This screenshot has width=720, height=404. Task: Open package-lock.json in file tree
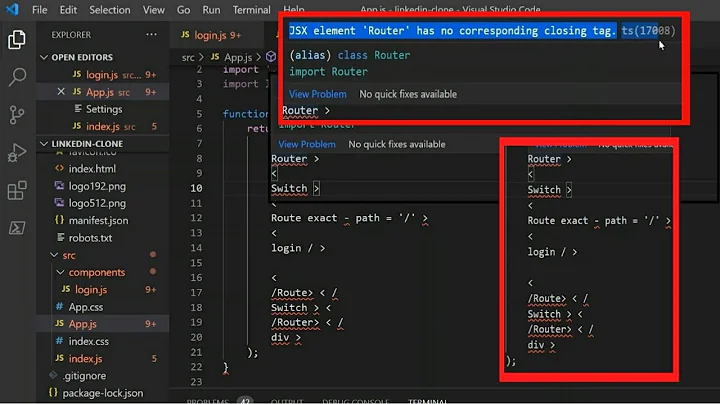103,393
